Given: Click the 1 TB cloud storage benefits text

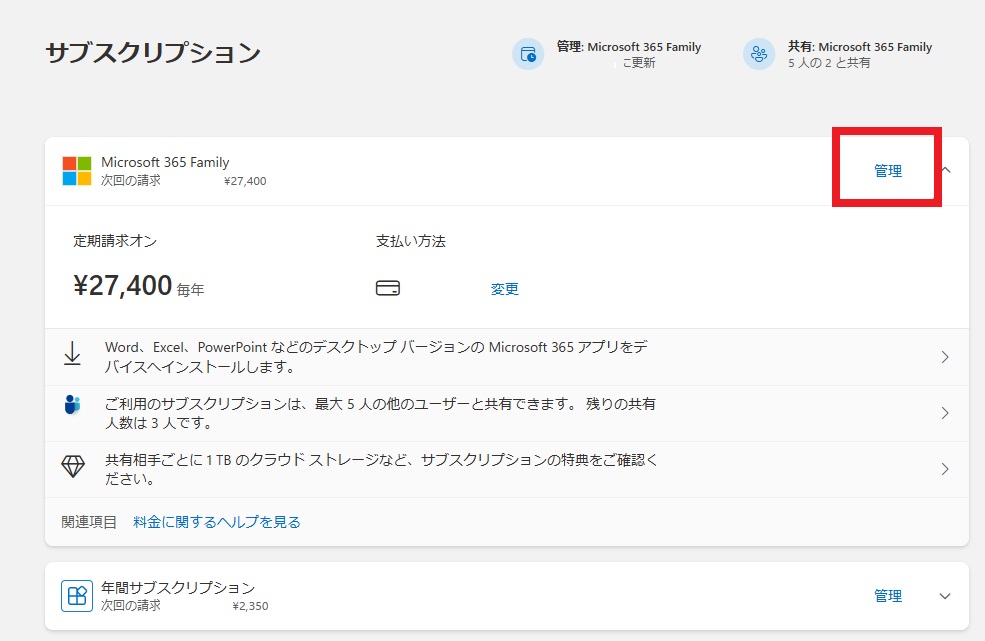Looking at the screenshot, I should tap(380, 469).
